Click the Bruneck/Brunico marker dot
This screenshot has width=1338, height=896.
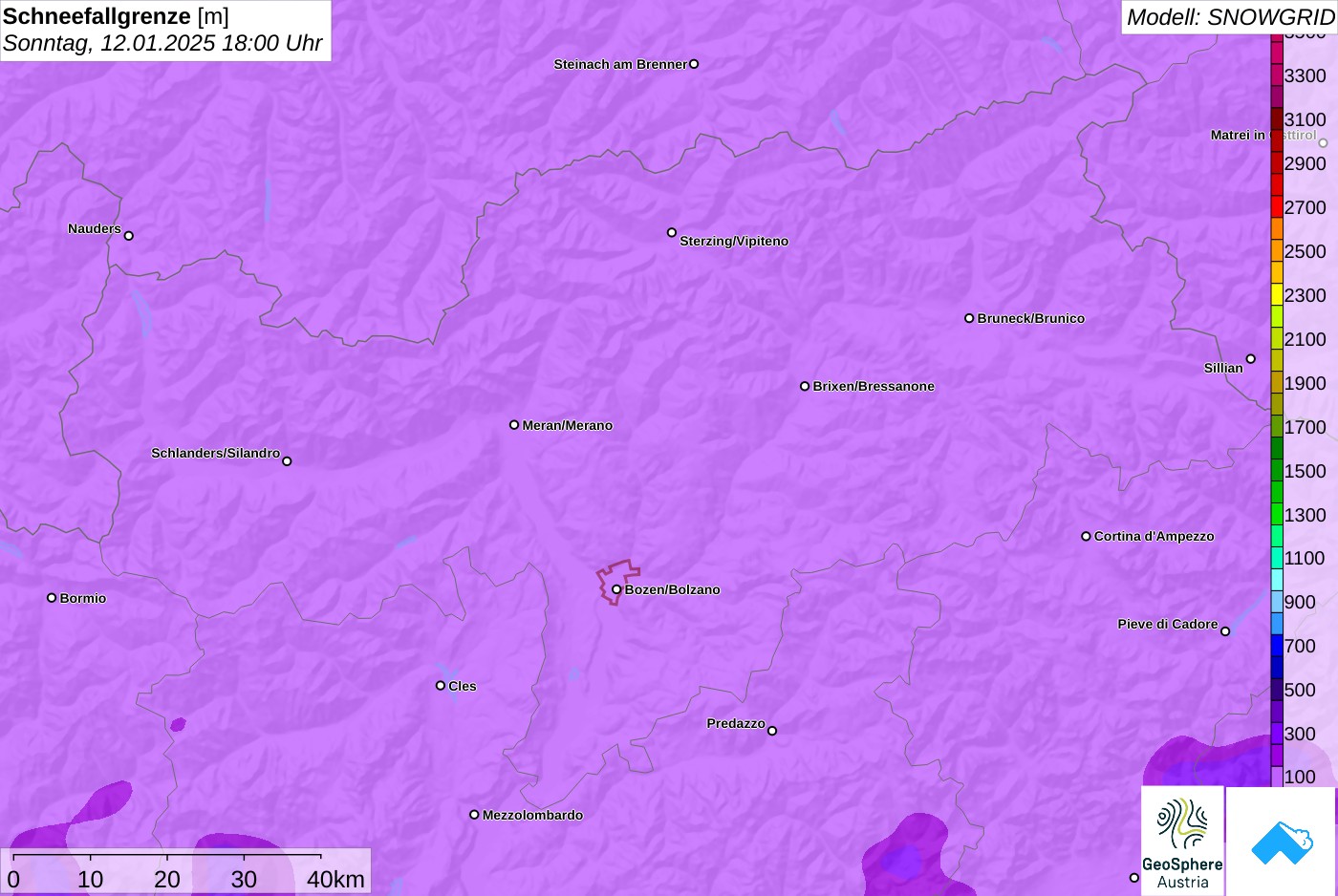pos(969,318)
